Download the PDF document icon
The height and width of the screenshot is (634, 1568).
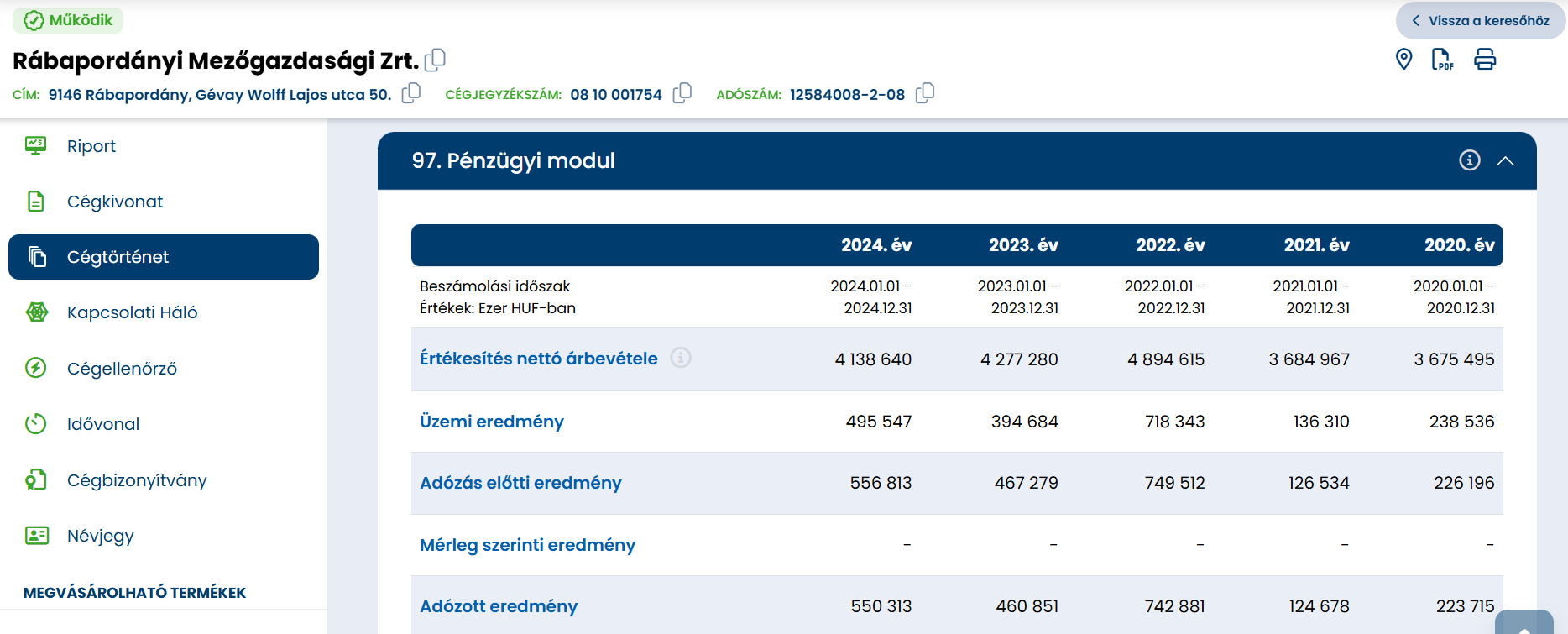click(x=1442, y=59)
